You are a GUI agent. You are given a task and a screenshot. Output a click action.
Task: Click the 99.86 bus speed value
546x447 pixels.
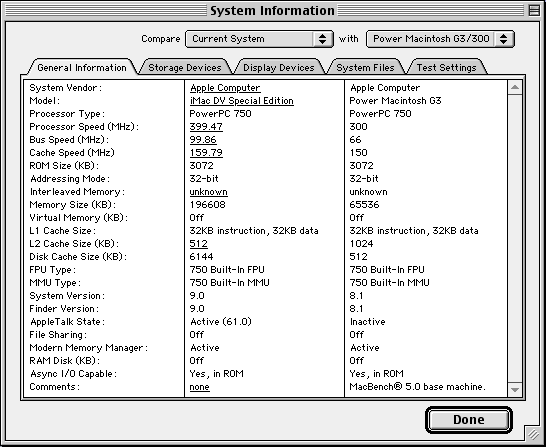pyautogui.click(x=203, y=140)
